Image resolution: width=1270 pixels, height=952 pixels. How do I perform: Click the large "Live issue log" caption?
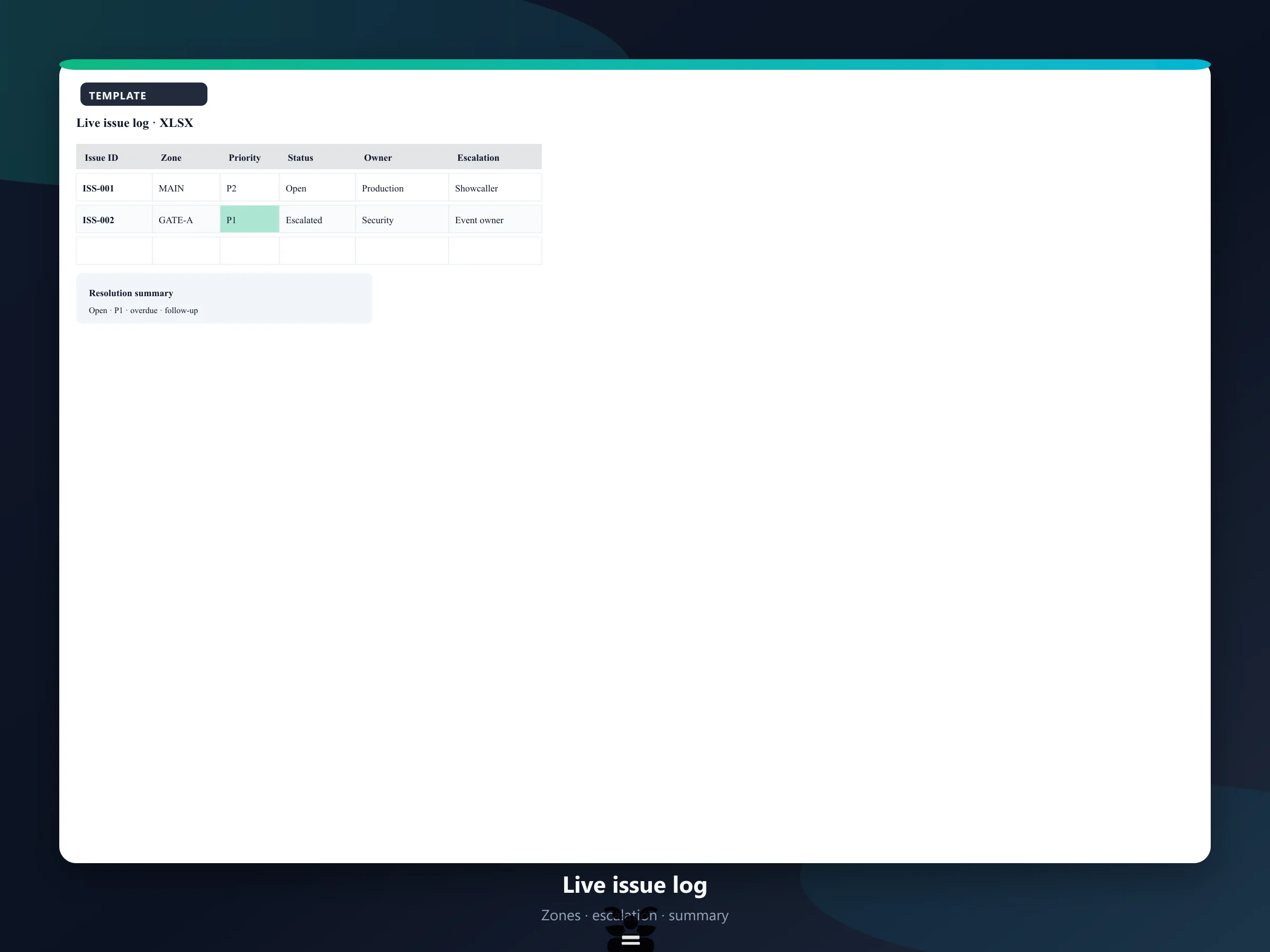click(x=635, y=885)
